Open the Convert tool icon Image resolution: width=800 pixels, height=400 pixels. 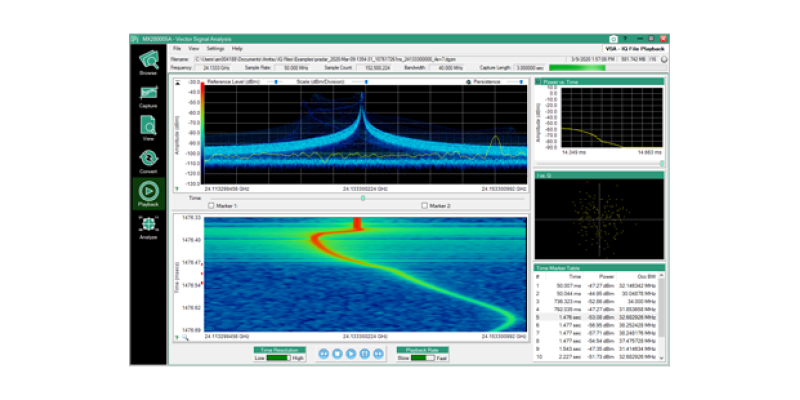click(148, 158)
